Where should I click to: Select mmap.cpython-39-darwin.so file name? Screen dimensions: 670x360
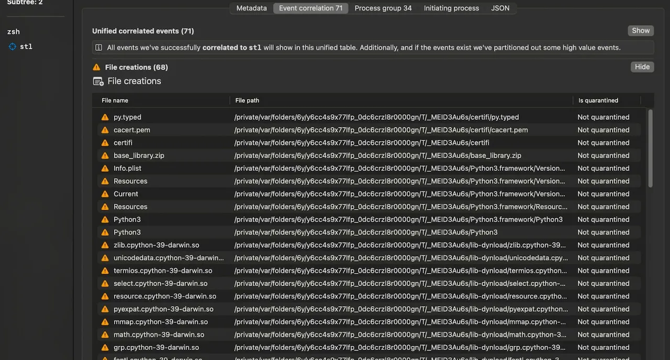click(161, 322)
